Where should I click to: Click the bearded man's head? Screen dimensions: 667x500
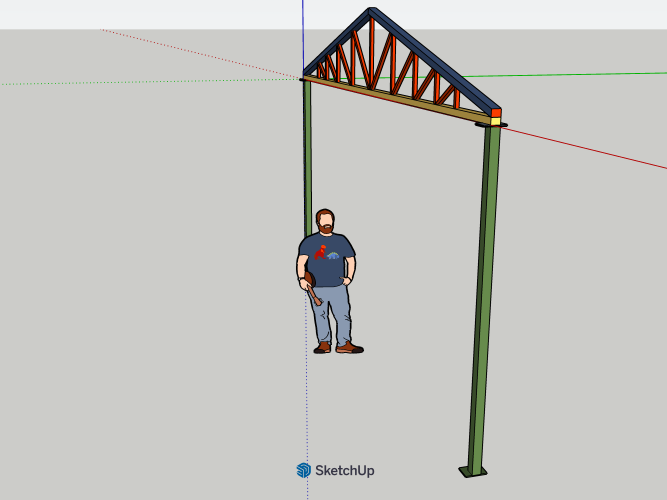point(325,221)
